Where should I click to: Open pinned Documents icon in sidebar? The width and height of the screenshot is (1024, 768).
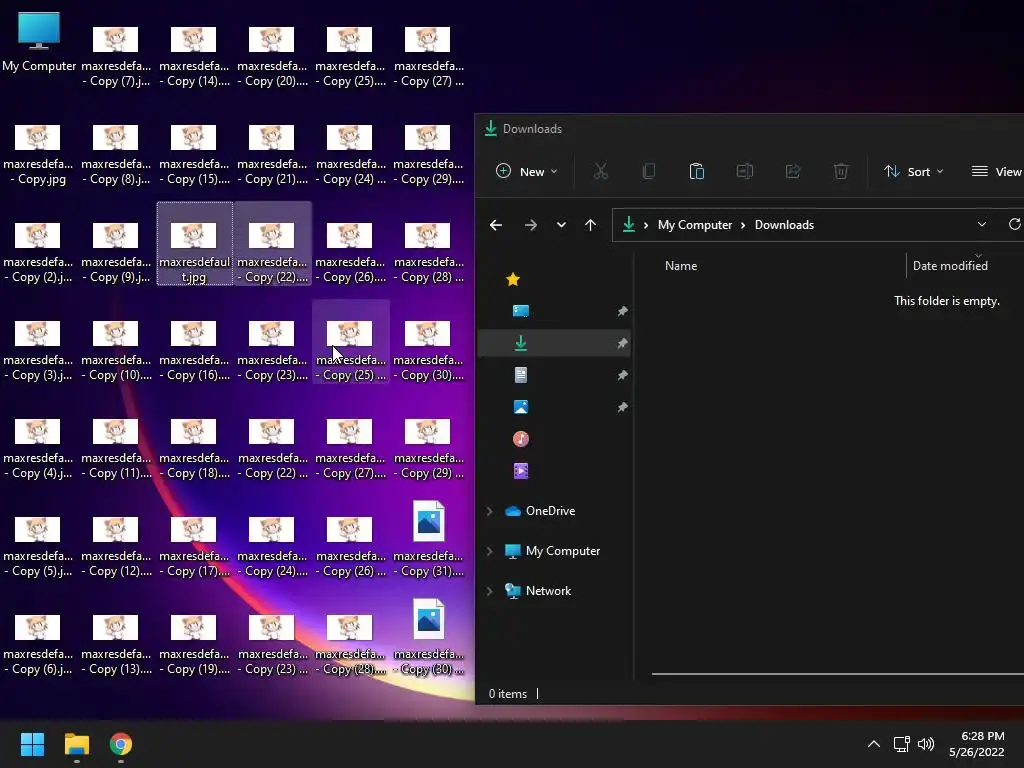pos(520,375)
